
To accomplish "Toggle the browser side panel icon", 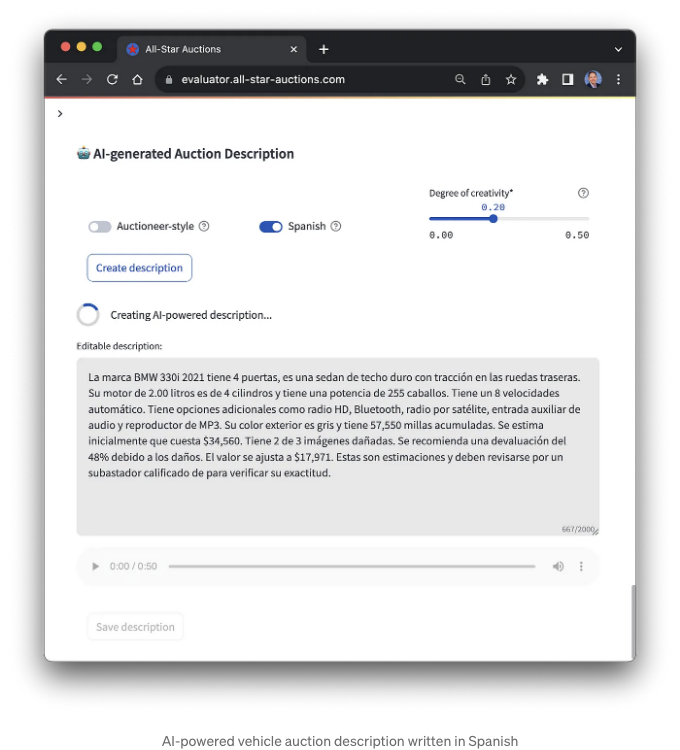I will (568, 79).
